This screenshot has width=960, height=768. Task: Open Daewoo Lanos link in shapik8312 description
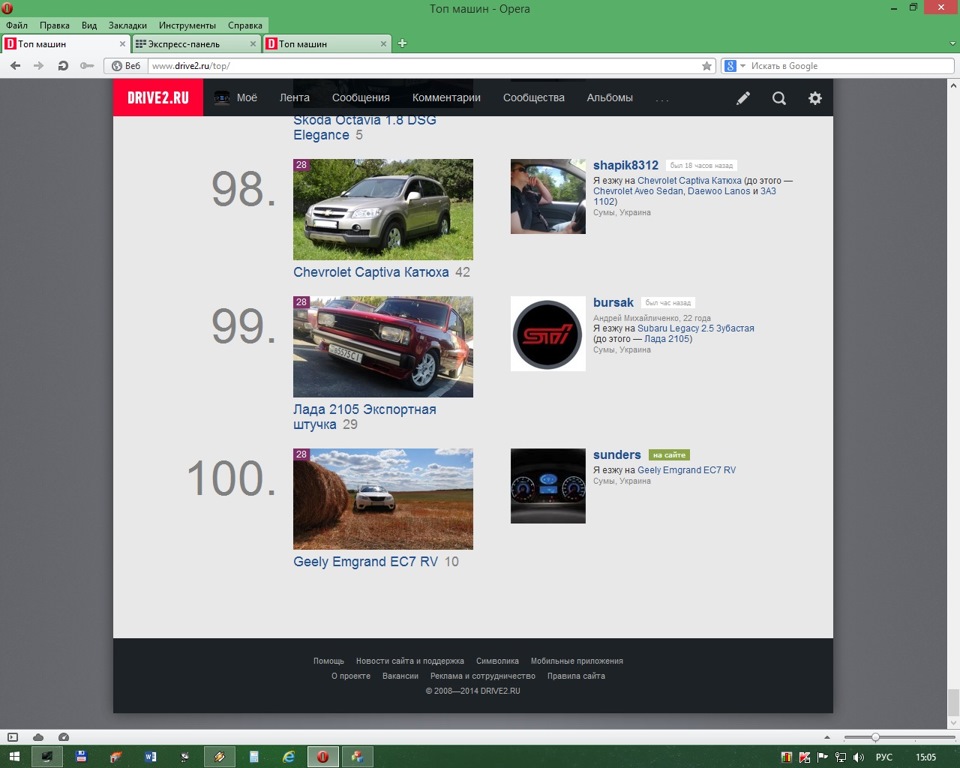click(719, 191)
